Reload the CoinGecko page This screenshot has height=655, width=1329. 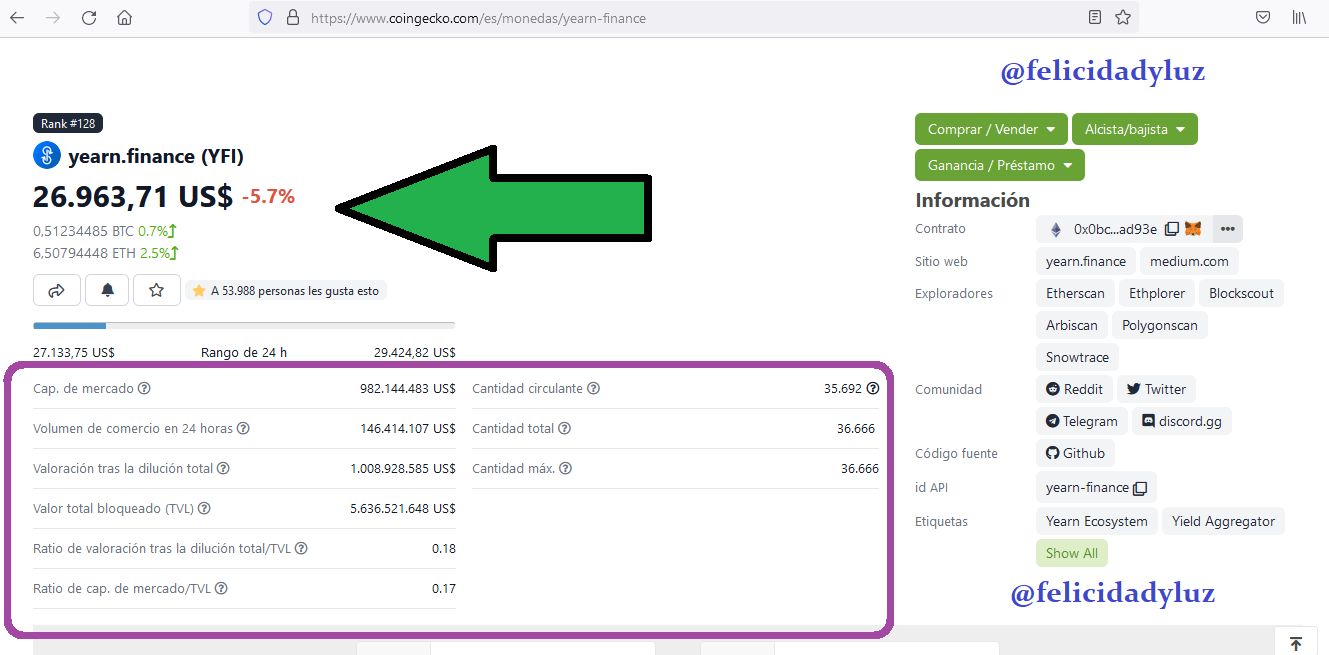pyautogui.click(x=89, y=17)
